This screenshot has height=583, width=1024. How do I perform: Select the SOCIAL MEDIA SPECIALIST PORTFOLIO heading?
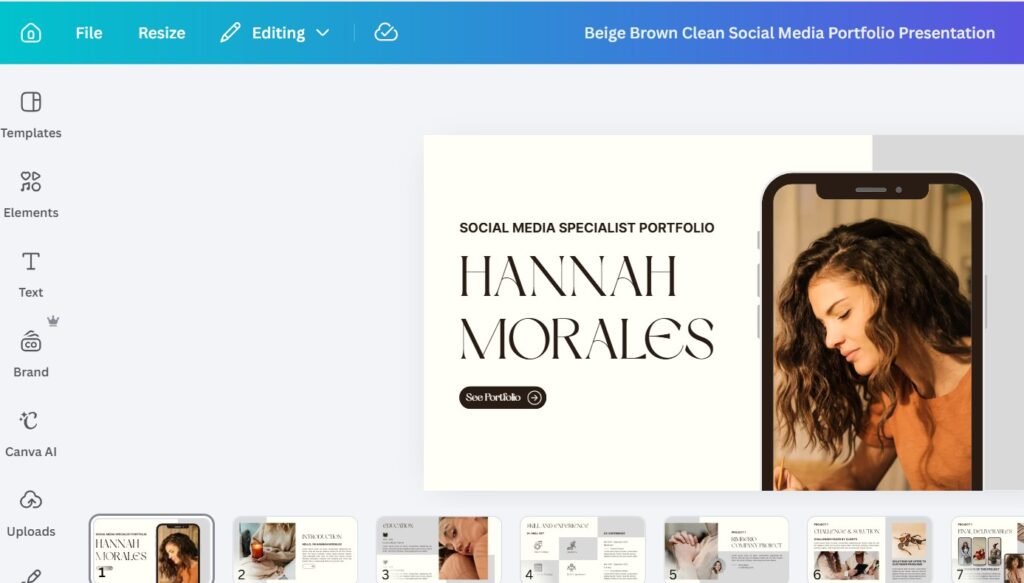coord(586,228)
